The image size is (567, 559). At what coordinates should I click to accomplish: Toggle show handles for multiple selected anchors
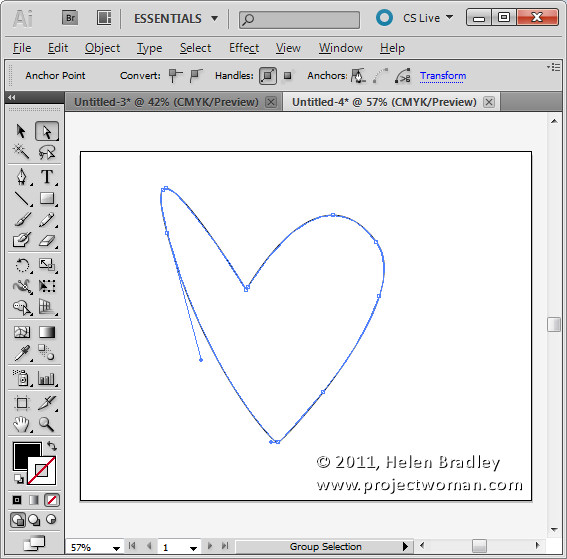click(268, 76)
